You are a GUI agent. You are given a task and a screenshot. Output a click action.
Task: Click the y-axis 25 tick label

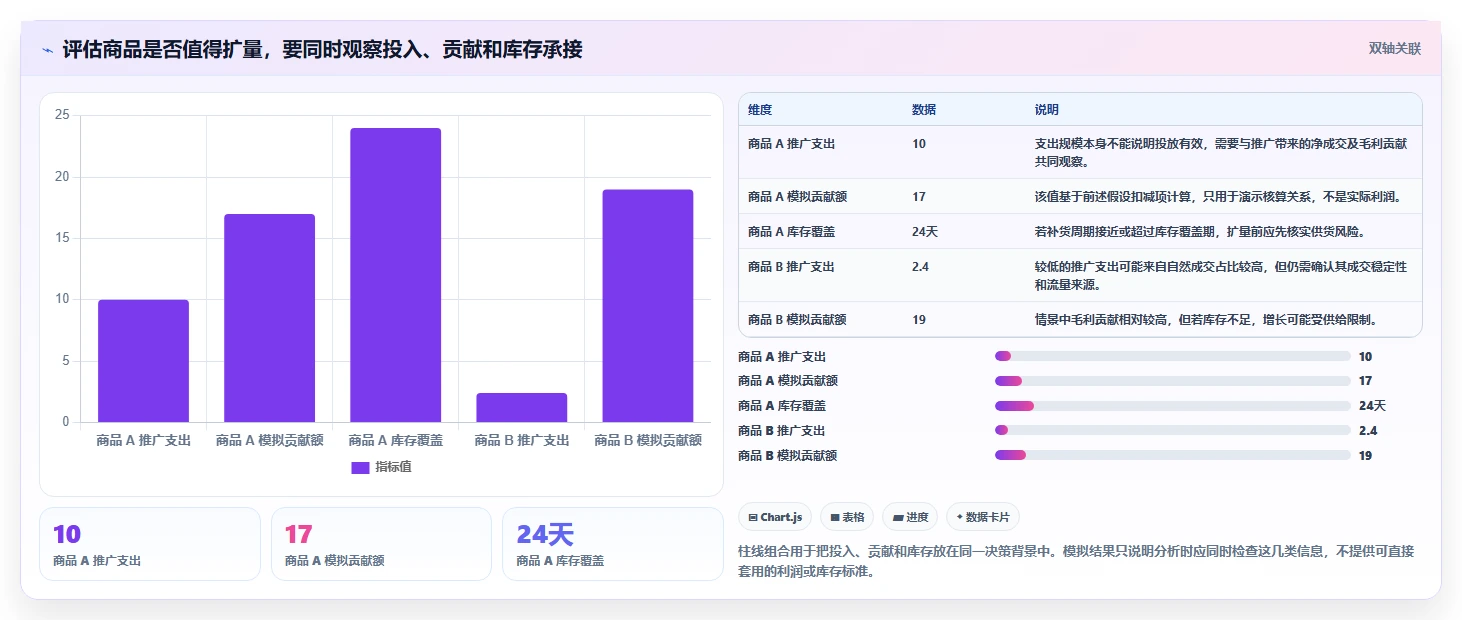coord(62,115)
